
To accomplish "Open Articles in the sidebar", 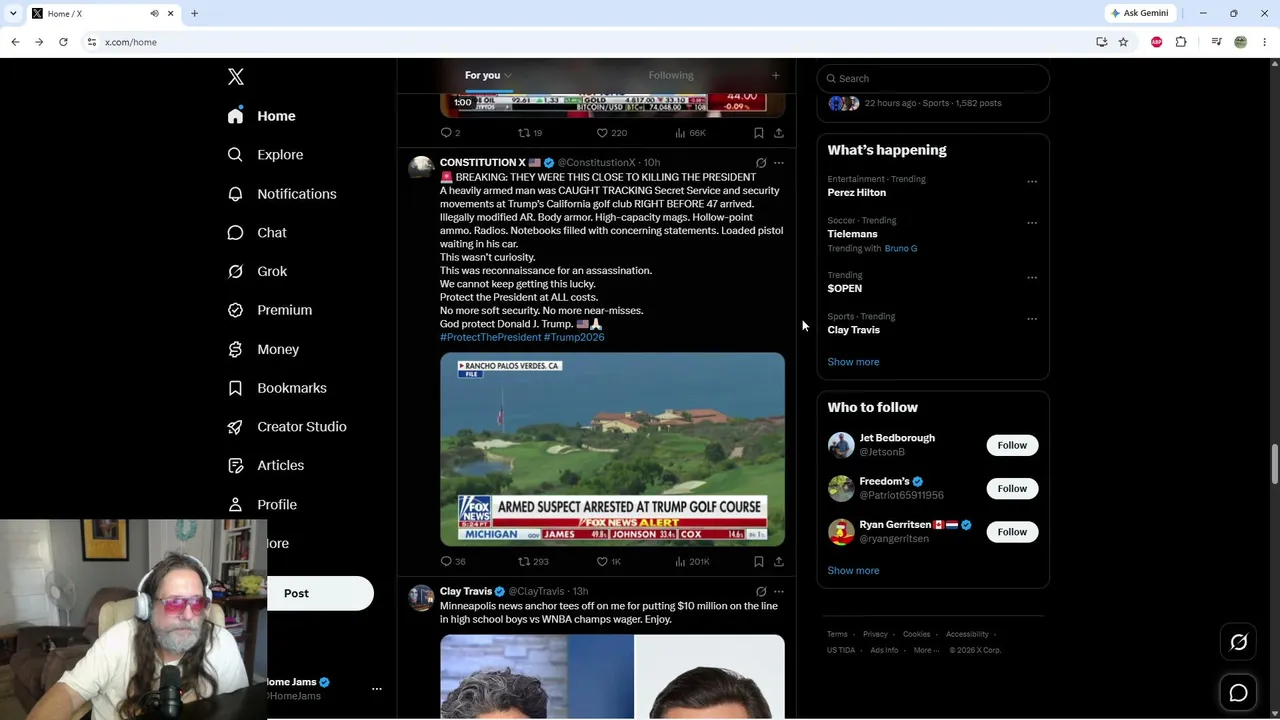I will [x=266, y=465].
